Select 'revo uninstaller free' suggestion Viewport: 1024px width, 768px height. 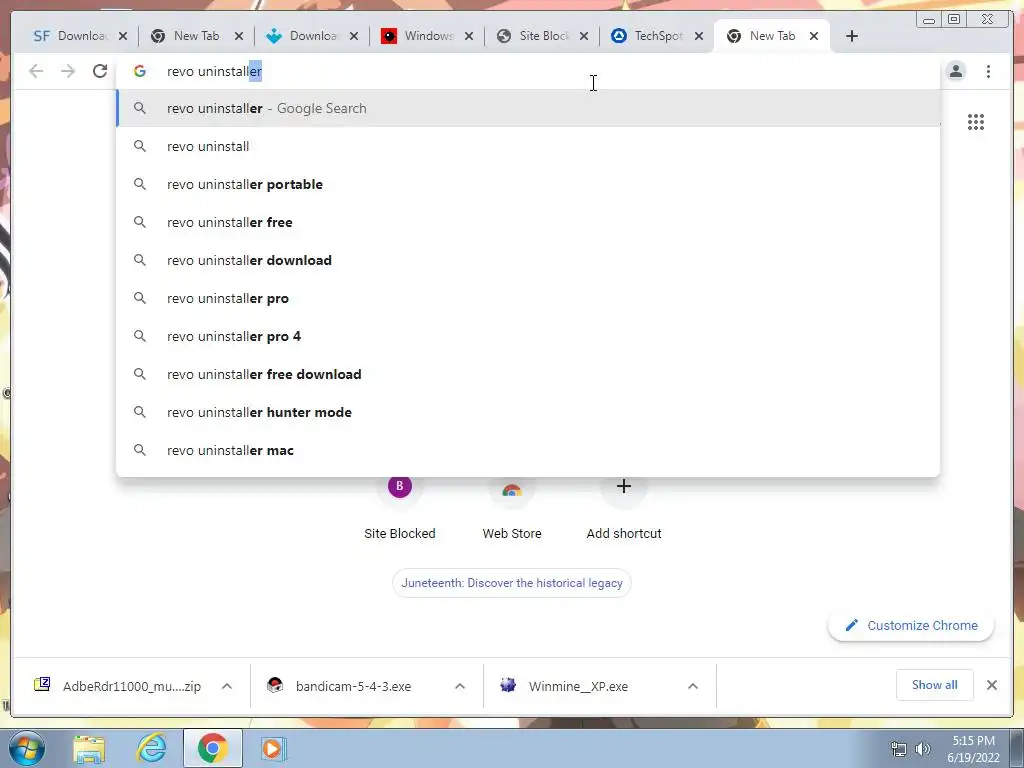coord(528,222)
